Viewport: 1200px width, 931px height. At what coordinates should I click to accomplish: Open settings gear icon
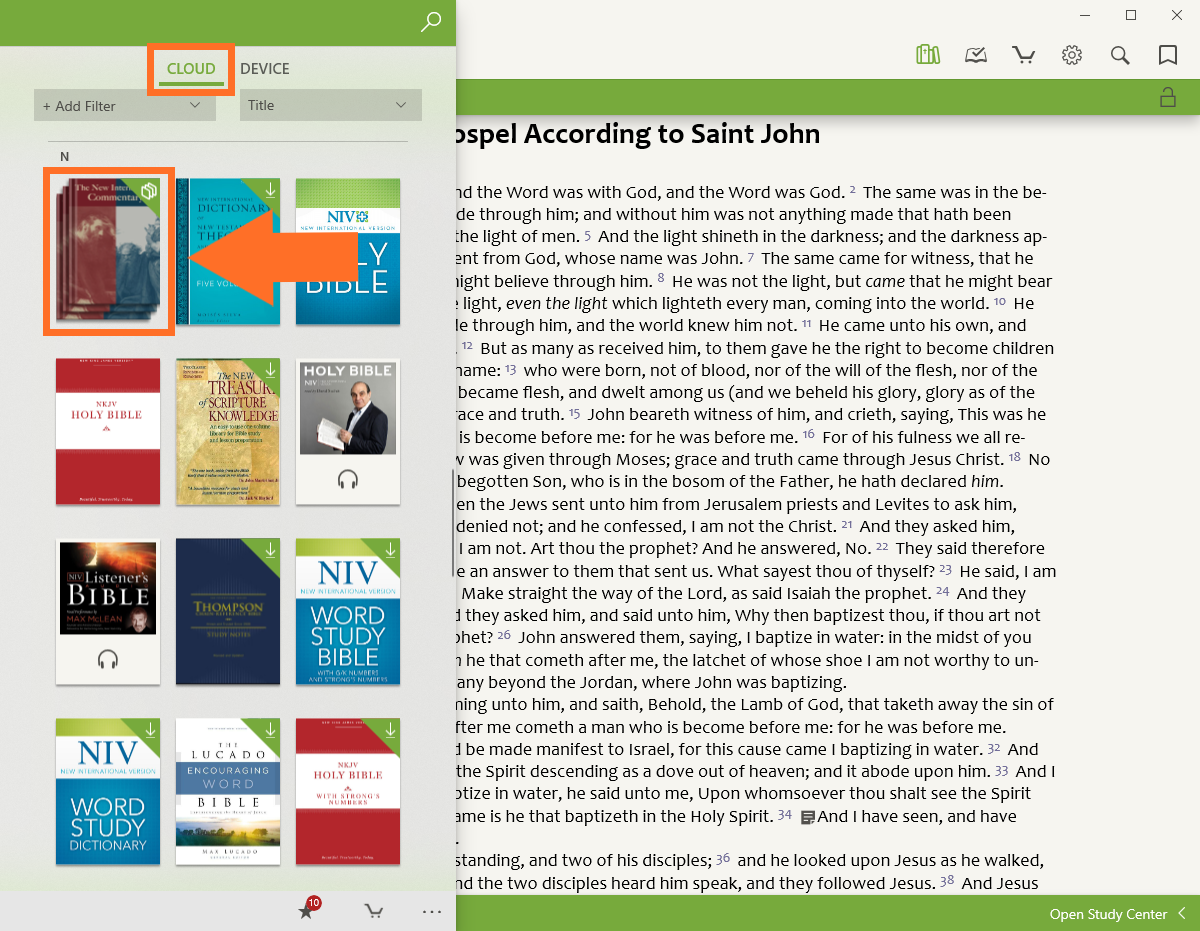(1072, 55)
